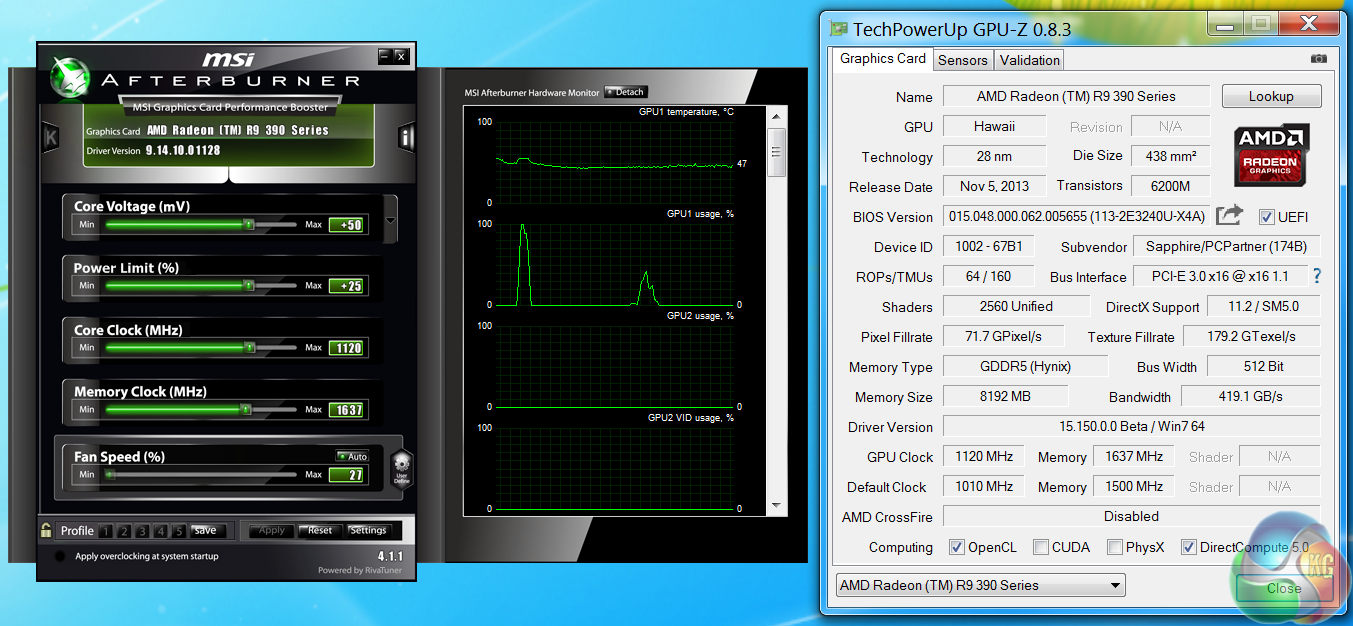This screenshot has width=1353, height=626.
Task: Click the Lookup button in GPU-Z
Action: [1271, 96]
